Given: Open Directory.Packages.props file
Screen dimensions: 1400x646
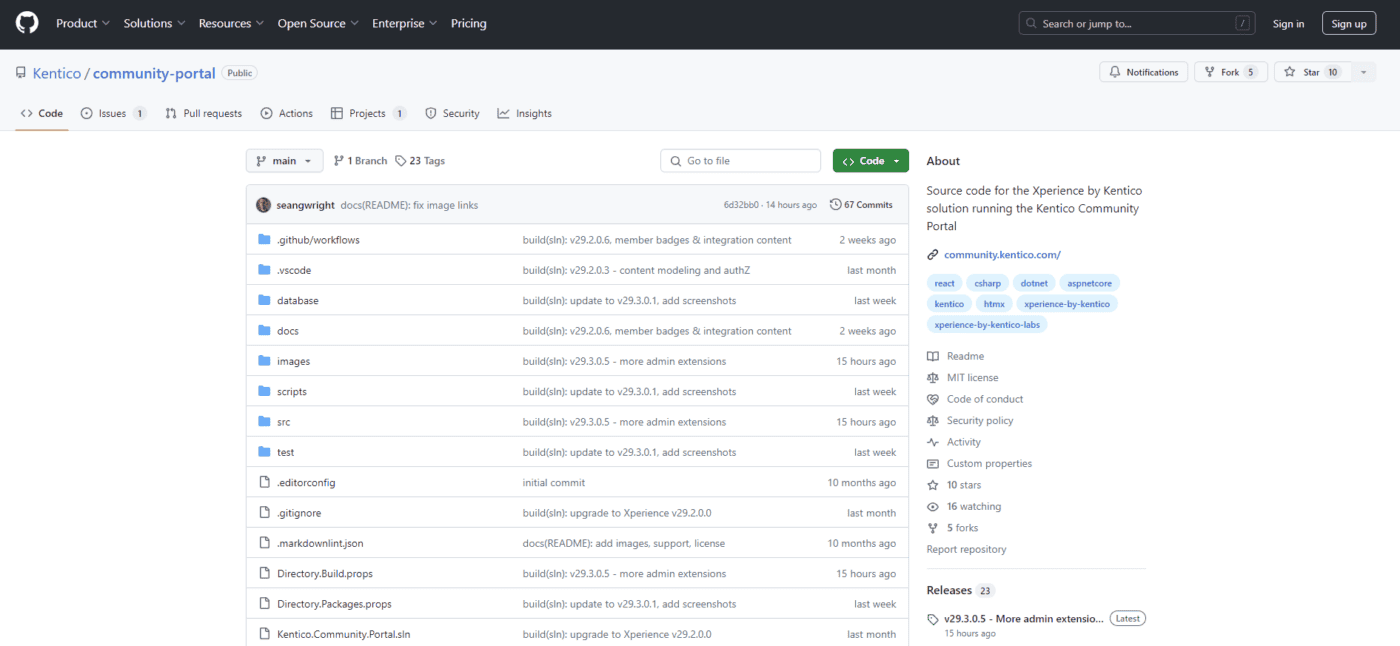Looking at the screenshot, I should click(334, 604).
